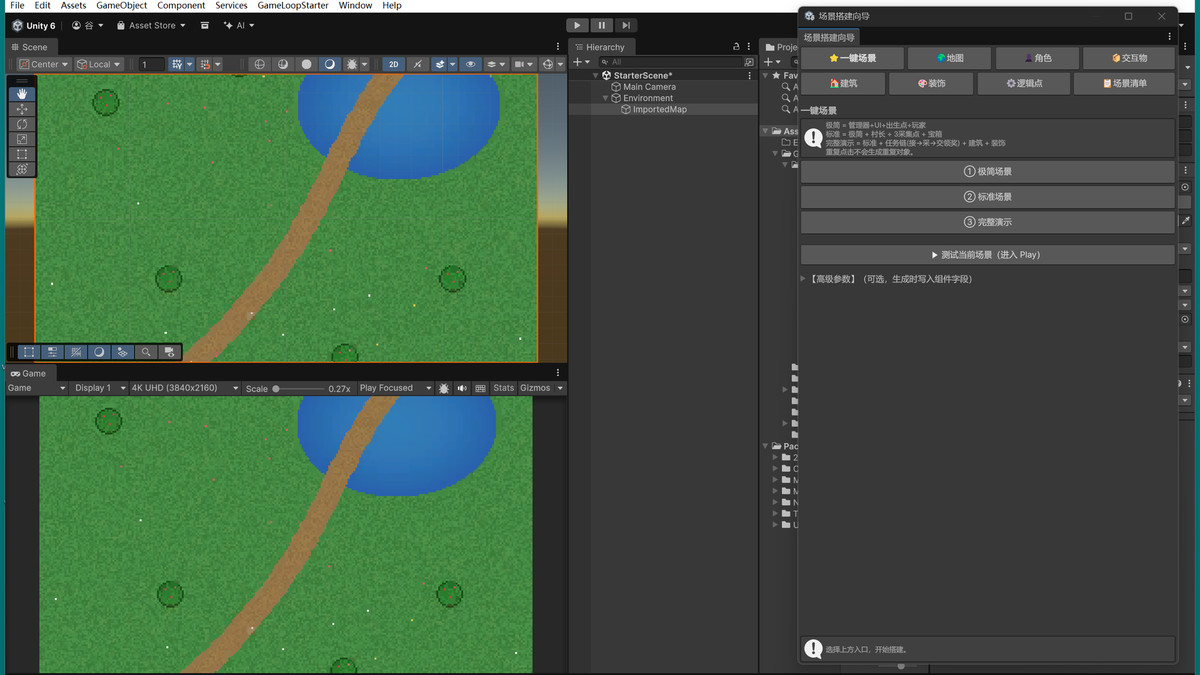This screenshot has height=675, width=1200.
Task: Switch to the 地图 tab in wizard
Action: (949, 58)
